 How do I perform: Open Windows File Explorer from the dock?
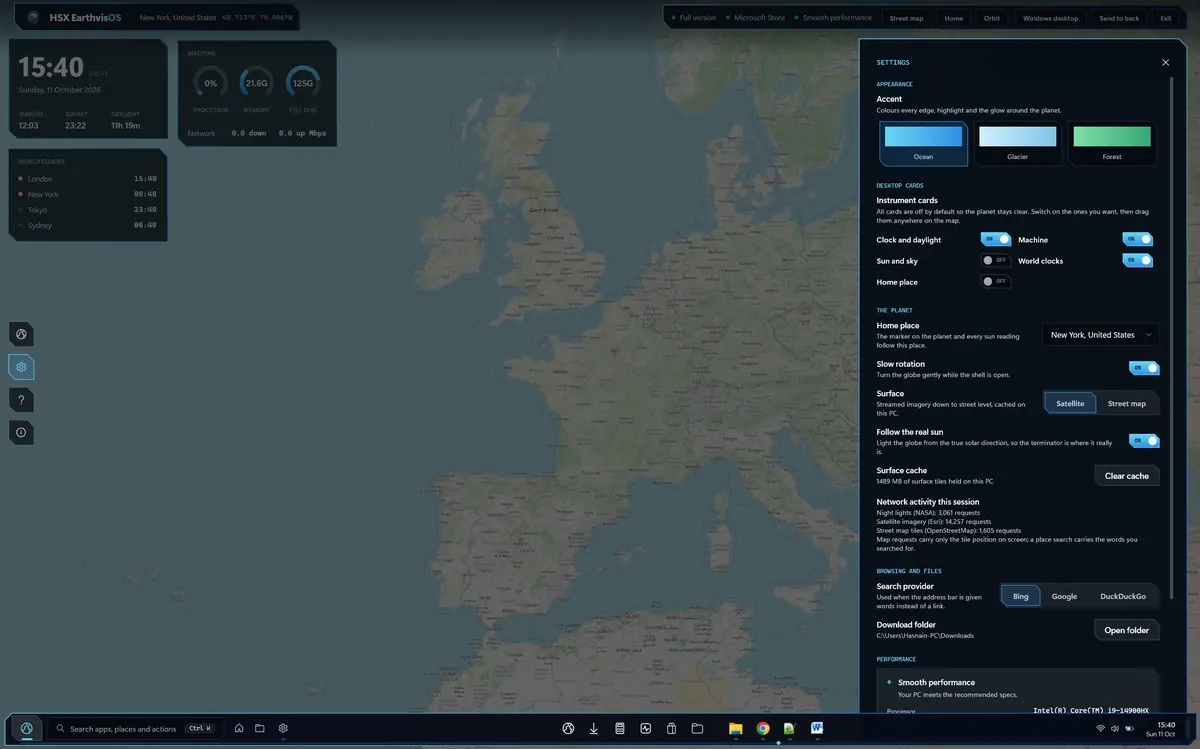736,728
